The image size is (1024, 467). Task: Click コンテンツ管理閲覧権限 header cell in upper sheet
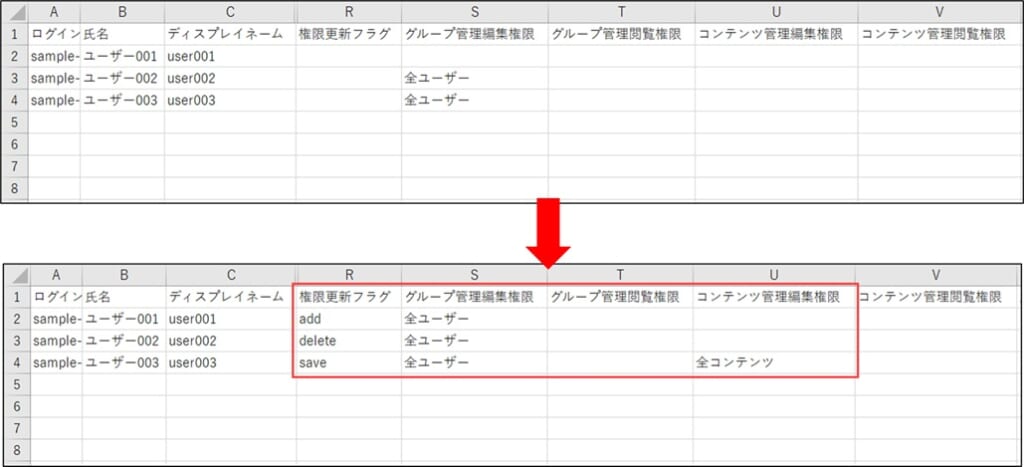click(940, 34)
